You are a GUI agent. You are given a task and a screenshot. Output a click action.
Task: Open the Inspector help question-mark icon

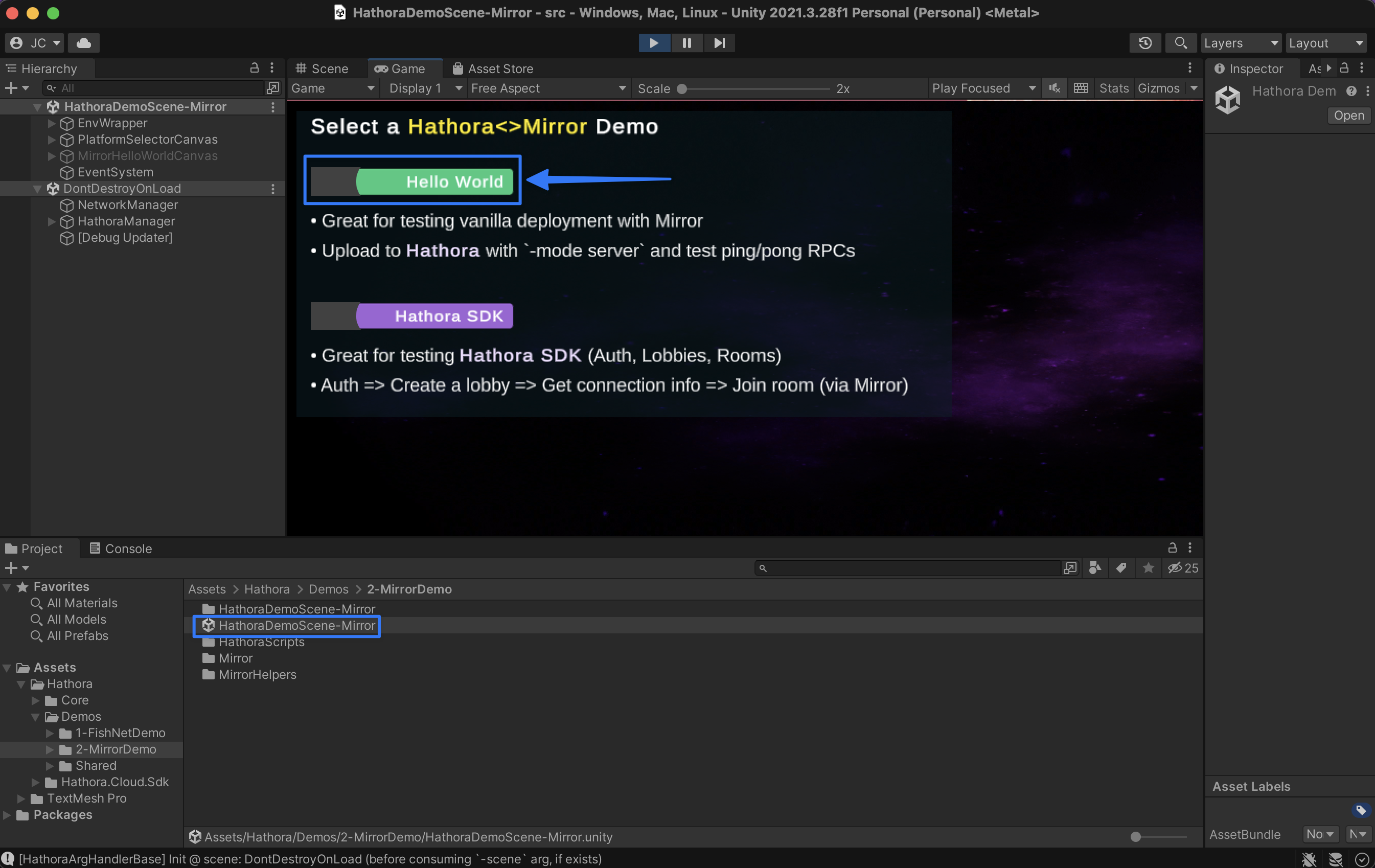(1351, 92)
